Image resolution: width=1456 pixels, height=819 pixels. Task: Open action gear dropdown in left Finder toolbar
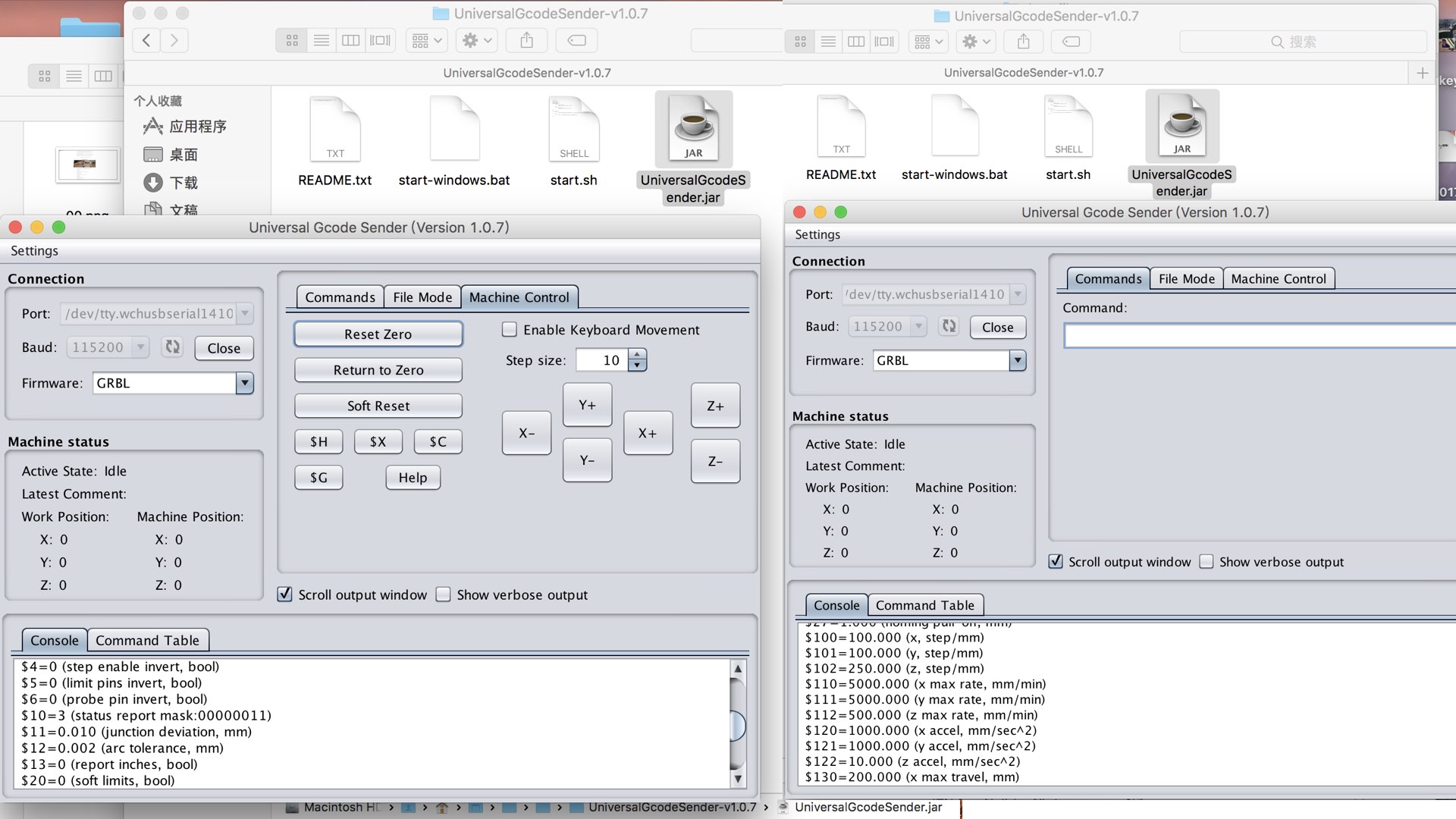click(x=477, y=40)
